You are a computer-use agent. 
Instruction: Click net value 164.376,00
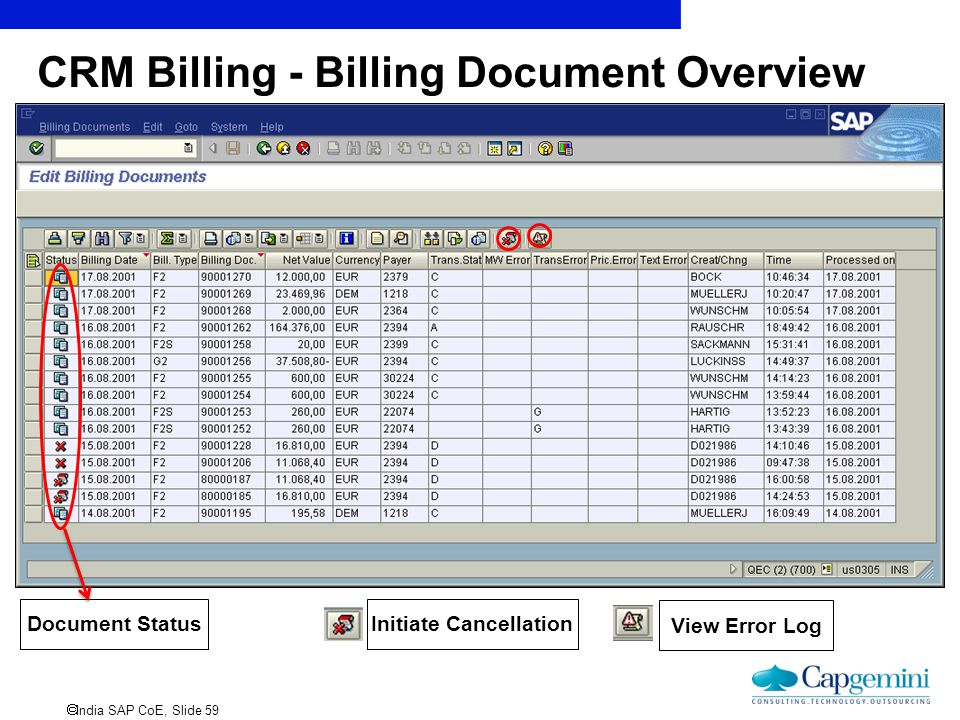(298, 328)
